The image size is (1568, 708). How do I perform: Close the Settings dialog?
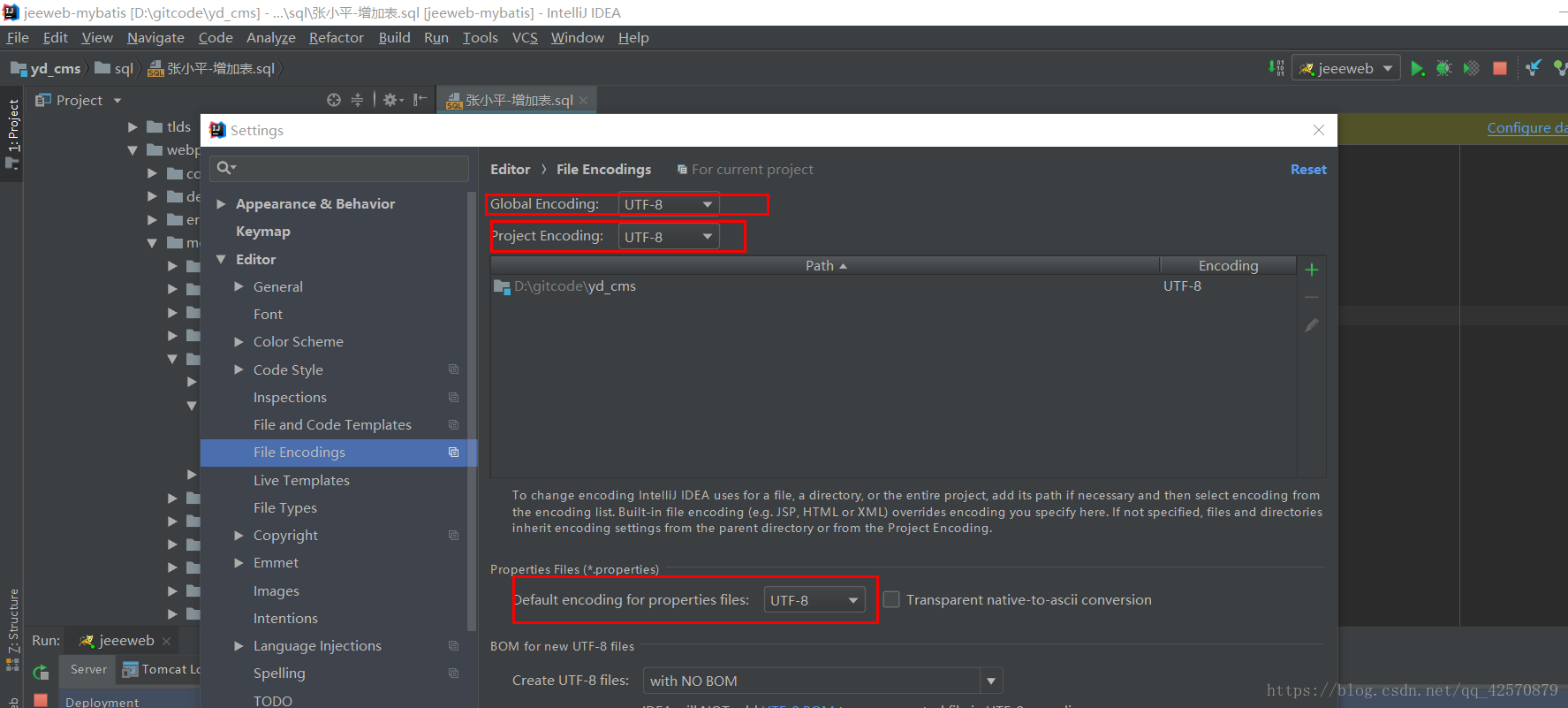point(1319,130)
